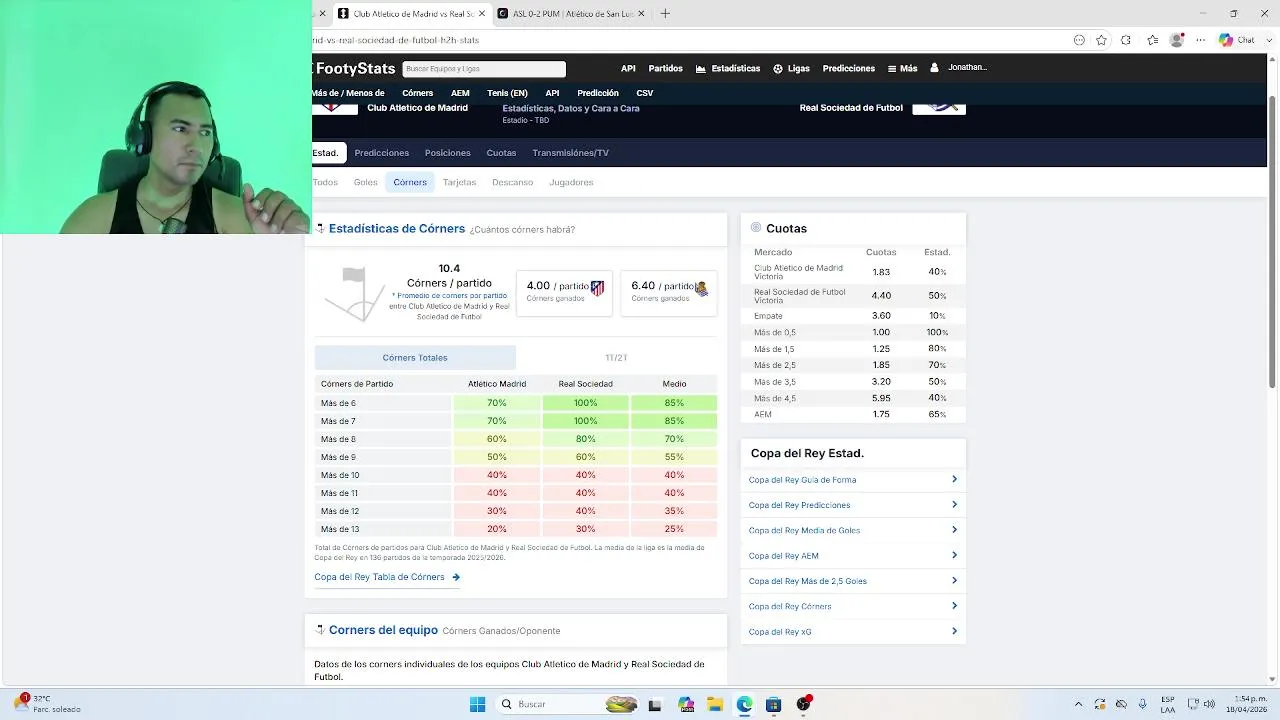Click the user profile icon beside Jonathan
The image size is (1280, 720).
(934, 68)
